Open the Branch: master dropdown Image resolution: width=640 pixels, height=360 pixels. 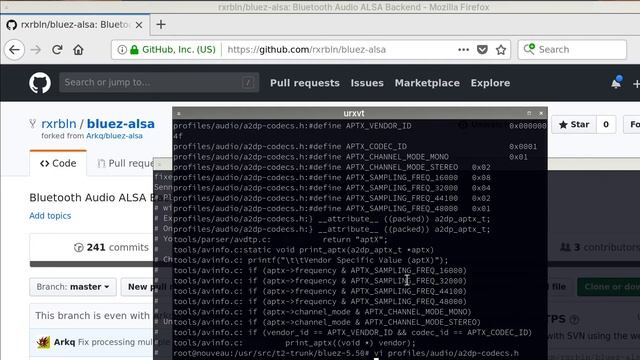73,287
